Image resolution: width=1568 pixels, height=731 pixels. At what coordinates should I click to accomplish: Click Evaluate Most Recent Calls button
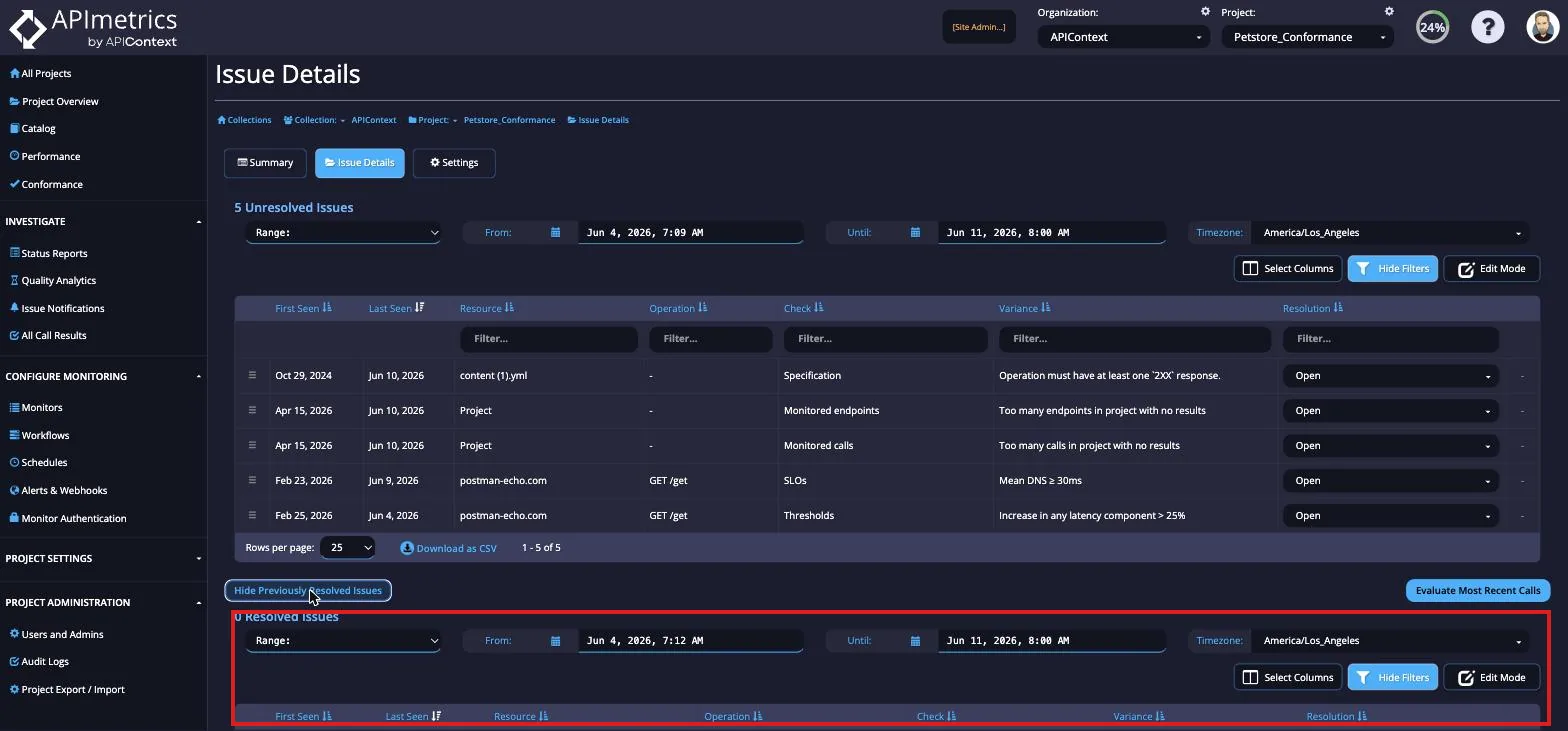[1478, 590]
